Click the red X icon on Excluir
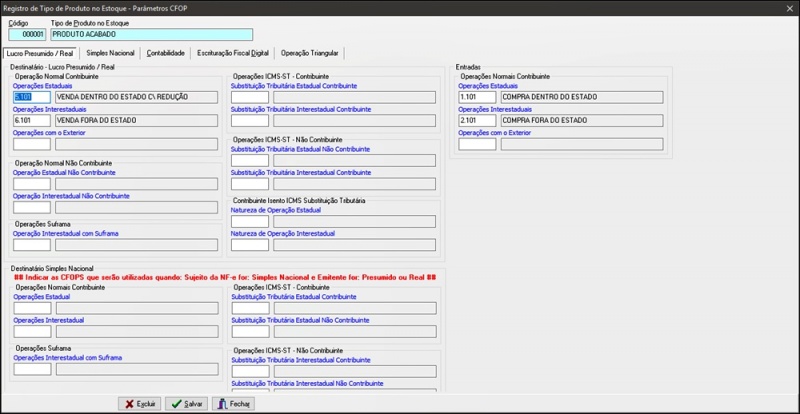The height and width of the screenshot is (414, 800). point(129,403)
